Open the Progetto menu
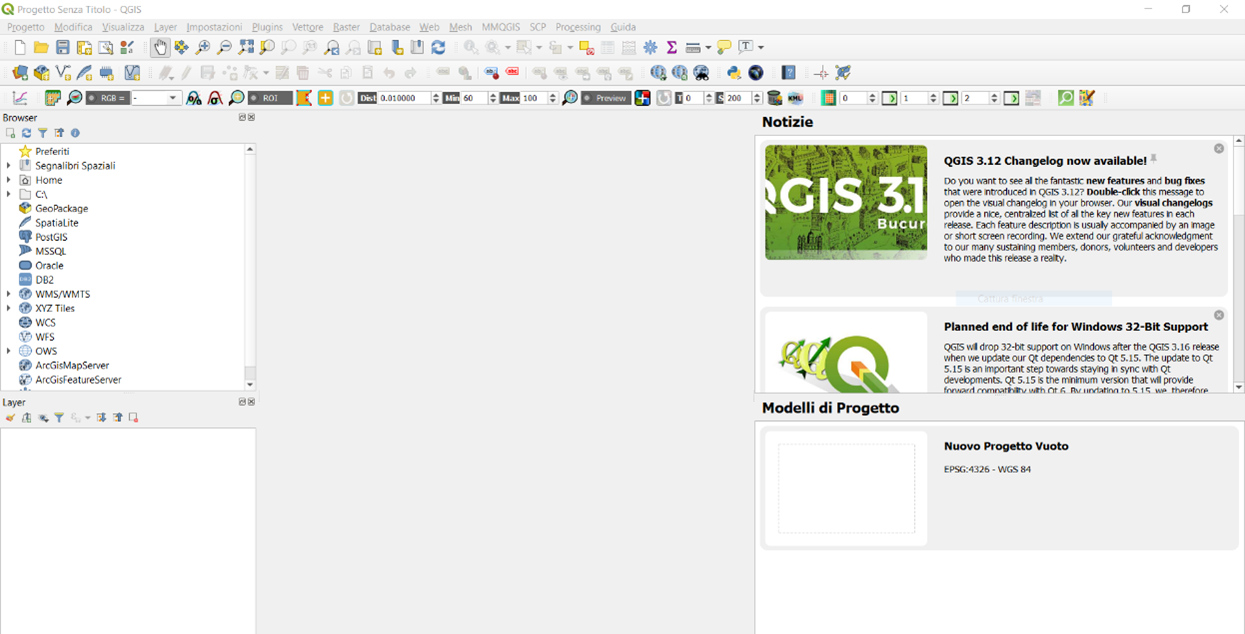This screenshot has height=634, width=1245. click(26, 27)
